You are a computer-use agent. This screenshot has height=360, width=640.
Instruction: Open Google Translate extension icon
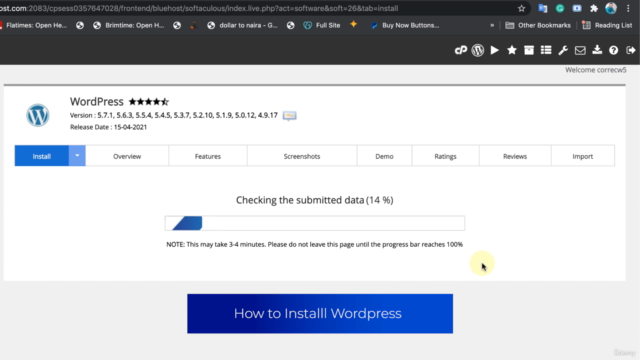coord(542,8)
